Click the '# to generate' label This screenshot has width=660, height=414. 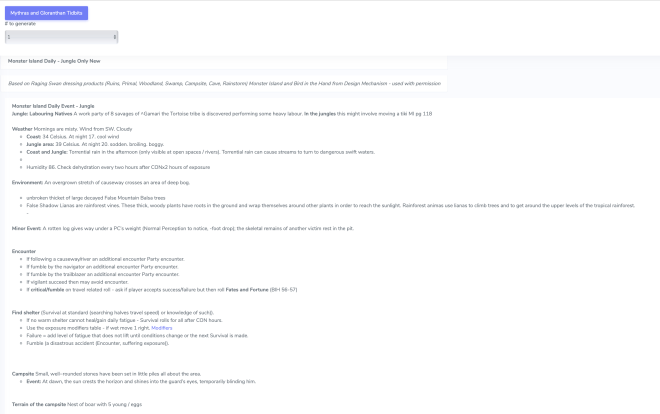(15, 23)
